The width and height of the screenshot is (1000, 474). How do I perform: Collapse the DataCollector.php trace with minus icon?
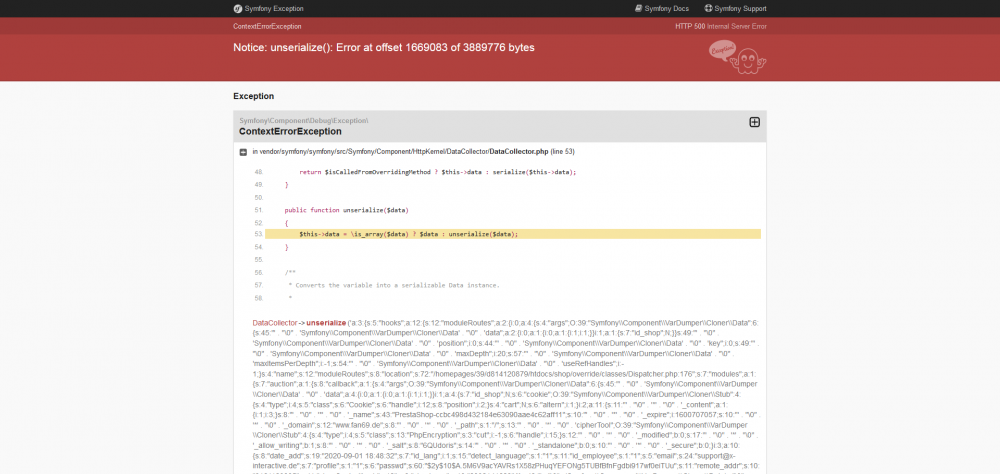point(243,152)
